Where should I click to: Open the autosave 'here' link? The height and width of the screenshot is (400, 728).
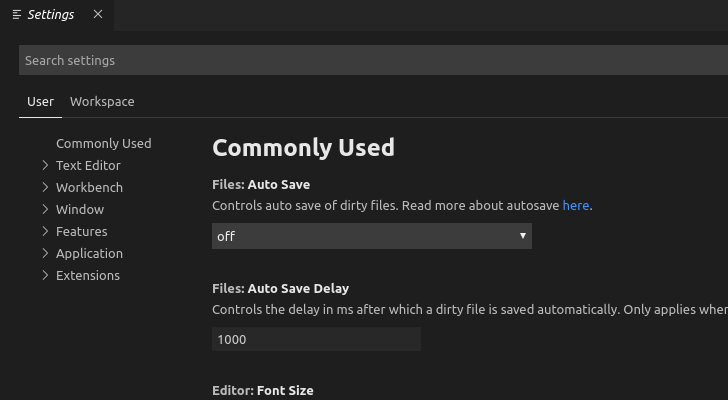[x=576, y=205]
